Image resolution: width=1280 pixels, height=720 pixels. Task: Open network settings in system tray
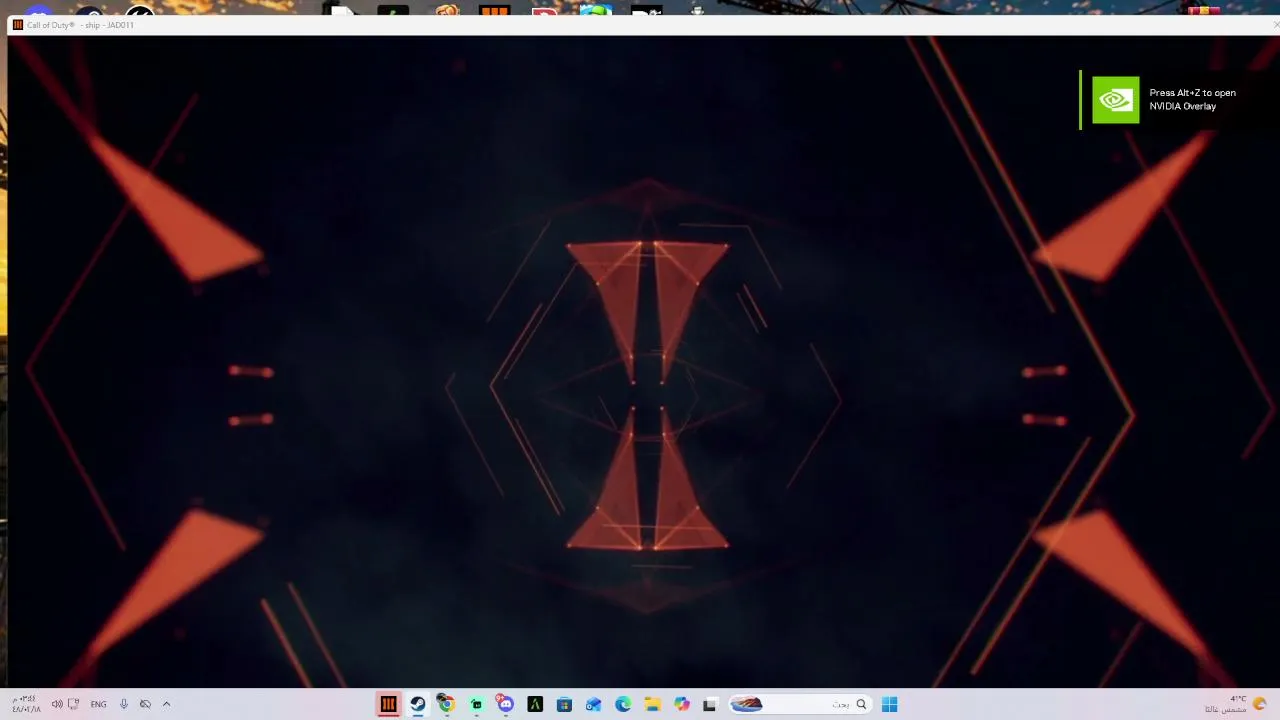point(73,704)
